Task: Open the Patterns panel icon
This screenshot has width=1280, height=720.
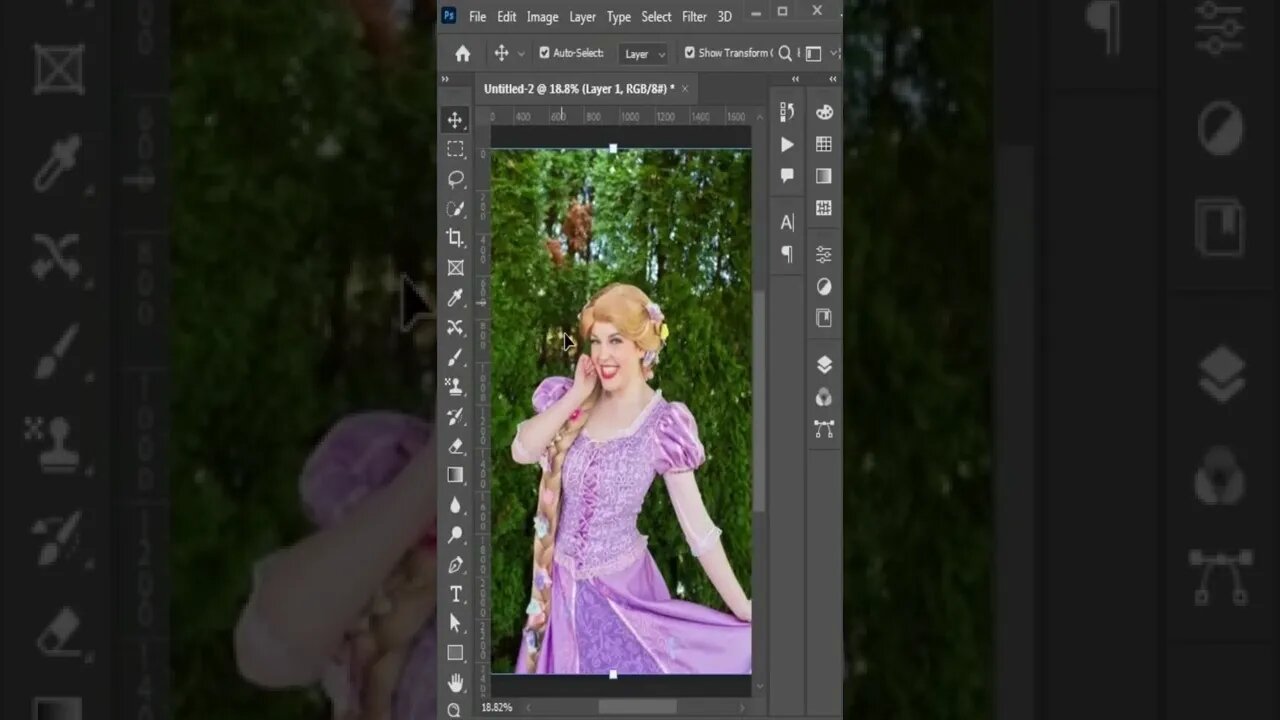Action: coord(824,208)
